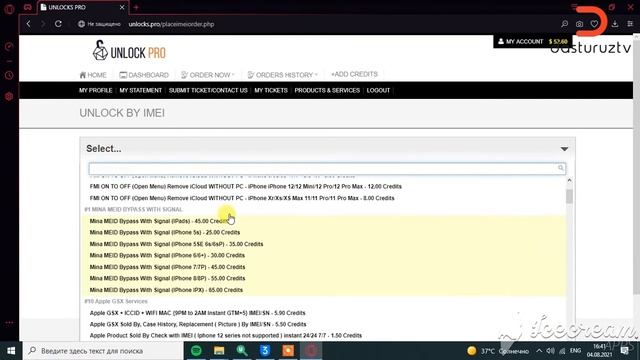Image resolution: width=640 pixels, height=360 pixels.
Task: Select Mina MEID Bypass (iPhone 5s) 25.00 Credits
Action: click(x=165, y=232)
